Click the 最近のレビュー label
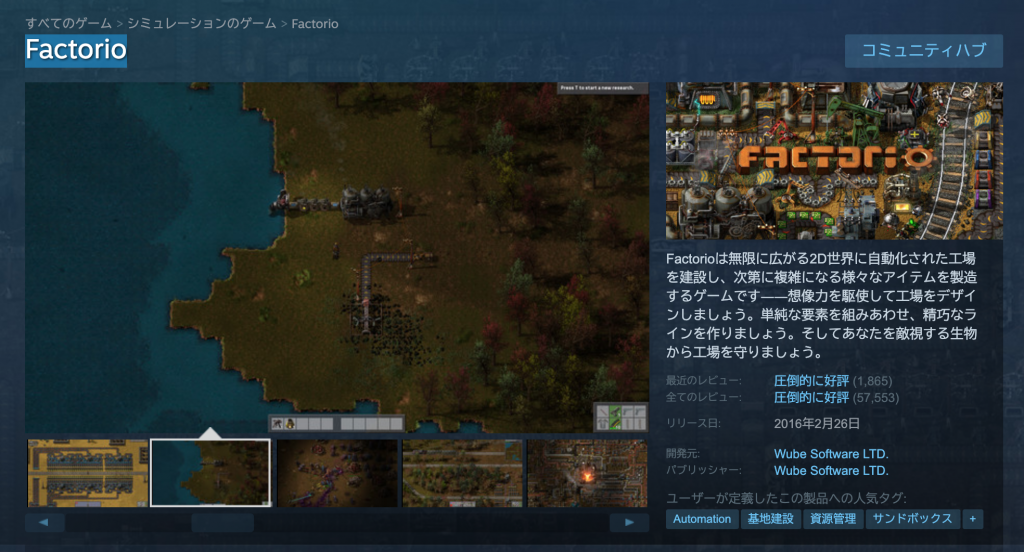 point(703,380)
